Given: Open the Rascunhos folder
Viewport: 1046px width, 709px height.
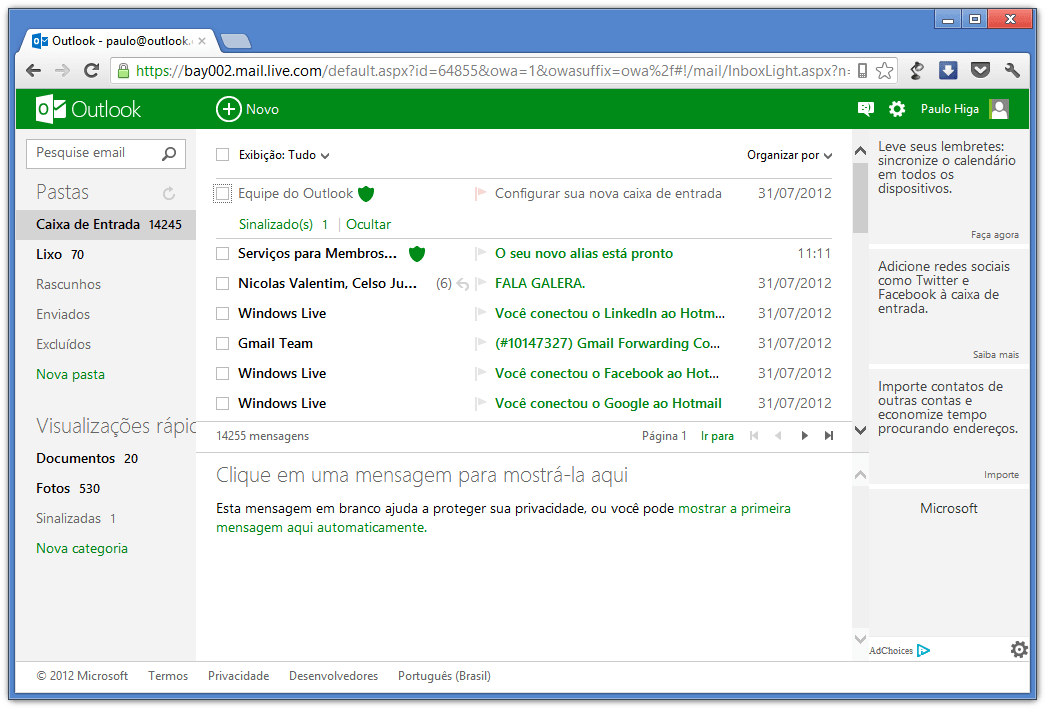Looking at the screenshot, I should pos(69,285).
